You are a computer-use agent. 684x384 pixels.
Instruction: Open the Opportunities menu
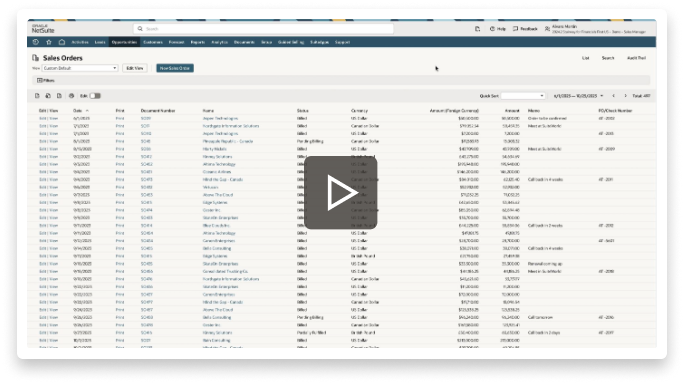pos(124,42)
